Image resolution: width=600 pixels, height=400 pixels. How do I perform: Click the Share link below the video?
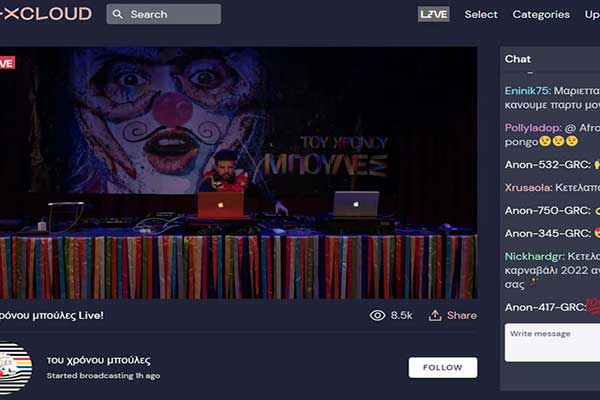click(x=461, y=315)
